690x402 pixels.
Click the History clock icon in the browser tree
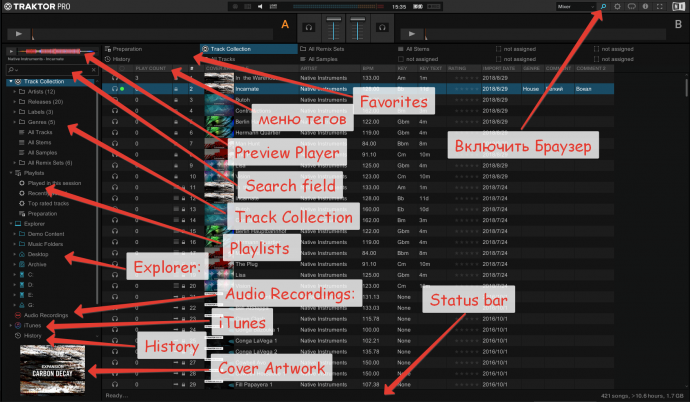[18, 336]
